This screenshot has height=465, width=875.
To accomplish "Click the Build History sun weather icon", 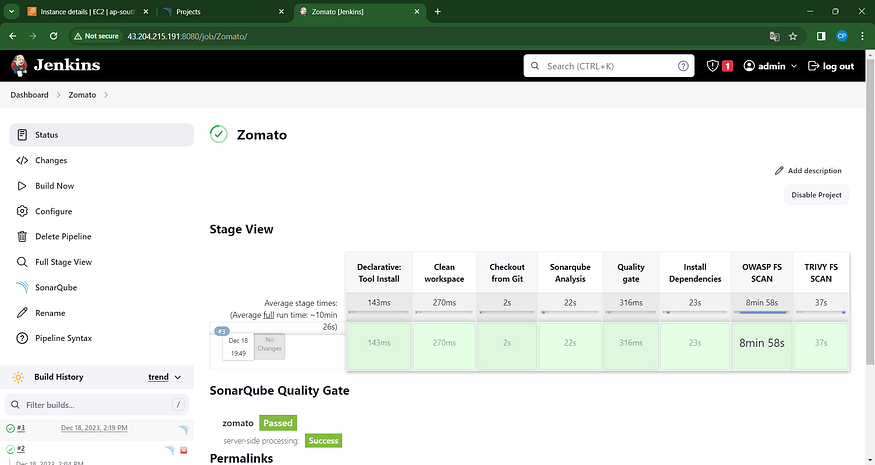I will click(18, 377).
